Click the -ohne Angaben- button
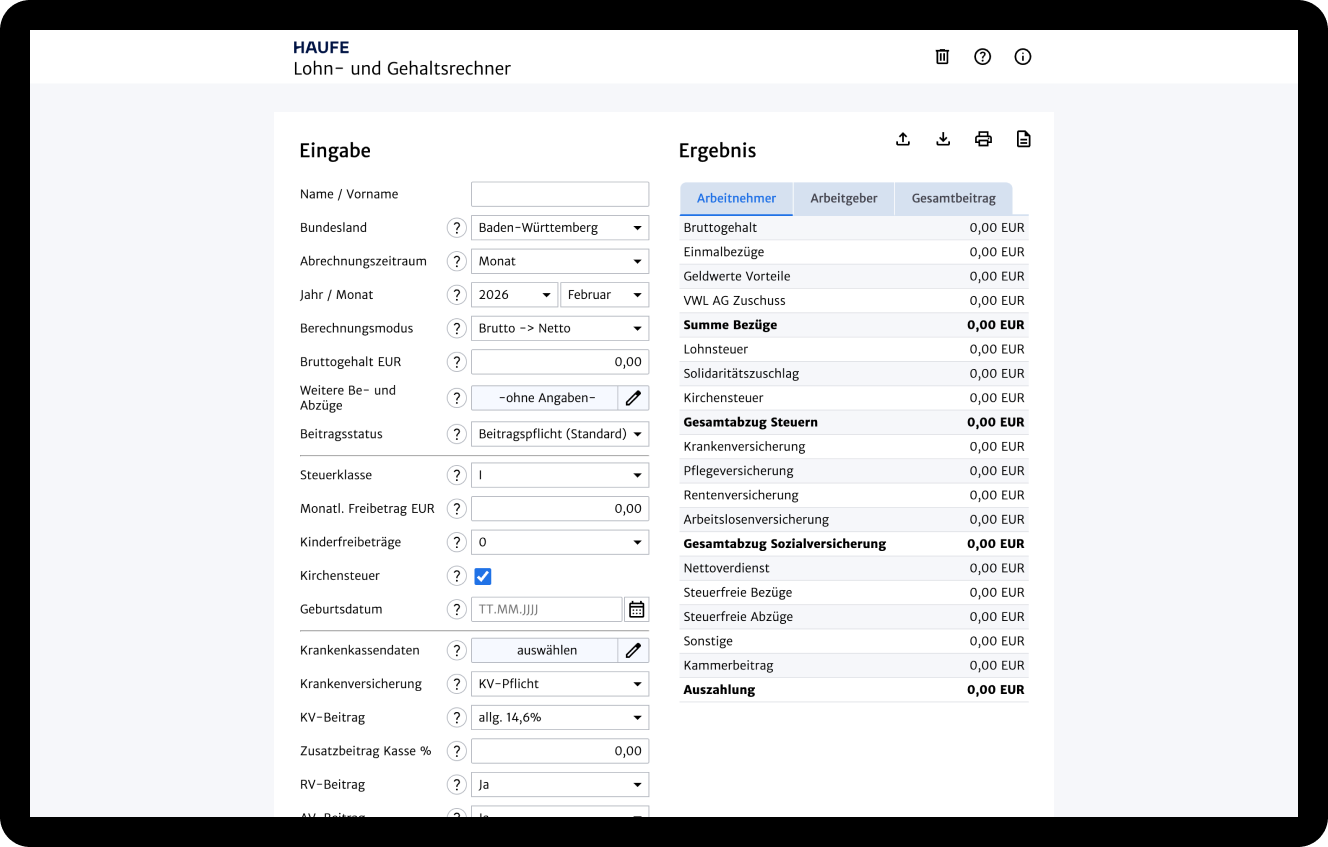Viewport: 1328px width, 847px height. tap(545, 398)
